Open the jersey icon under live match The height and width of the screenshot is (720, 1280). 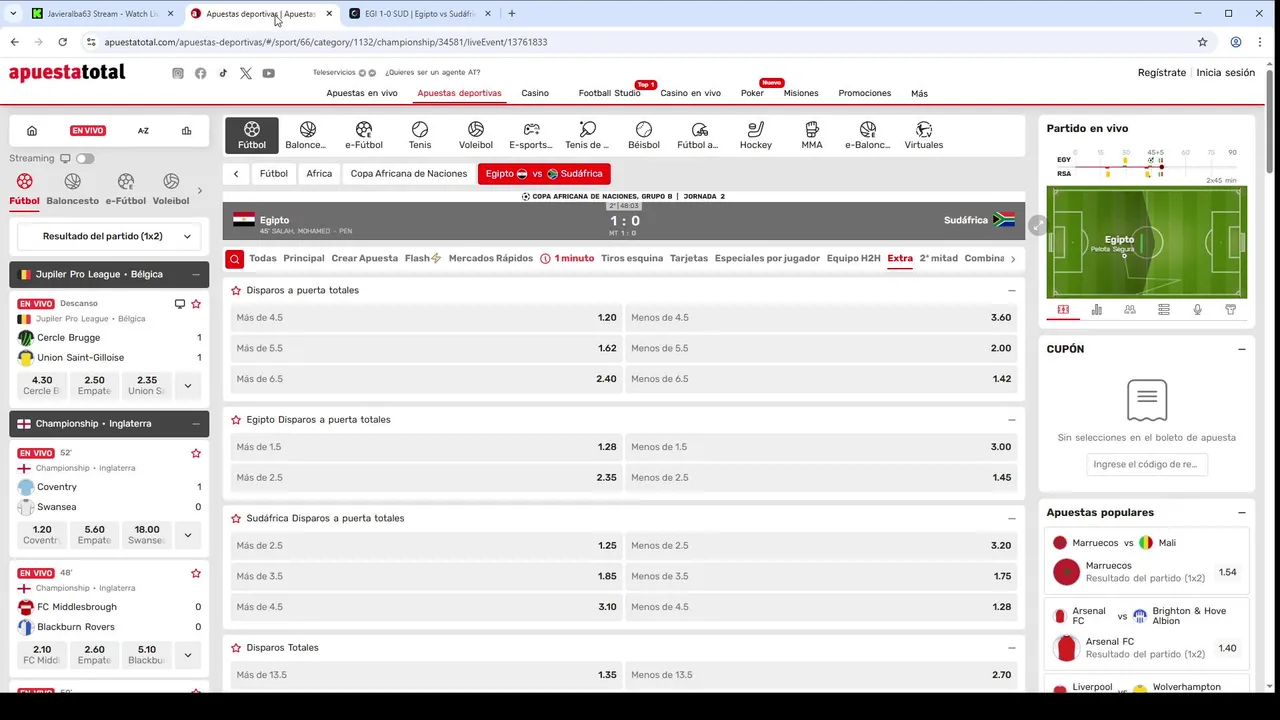(x=1231, y=310)
